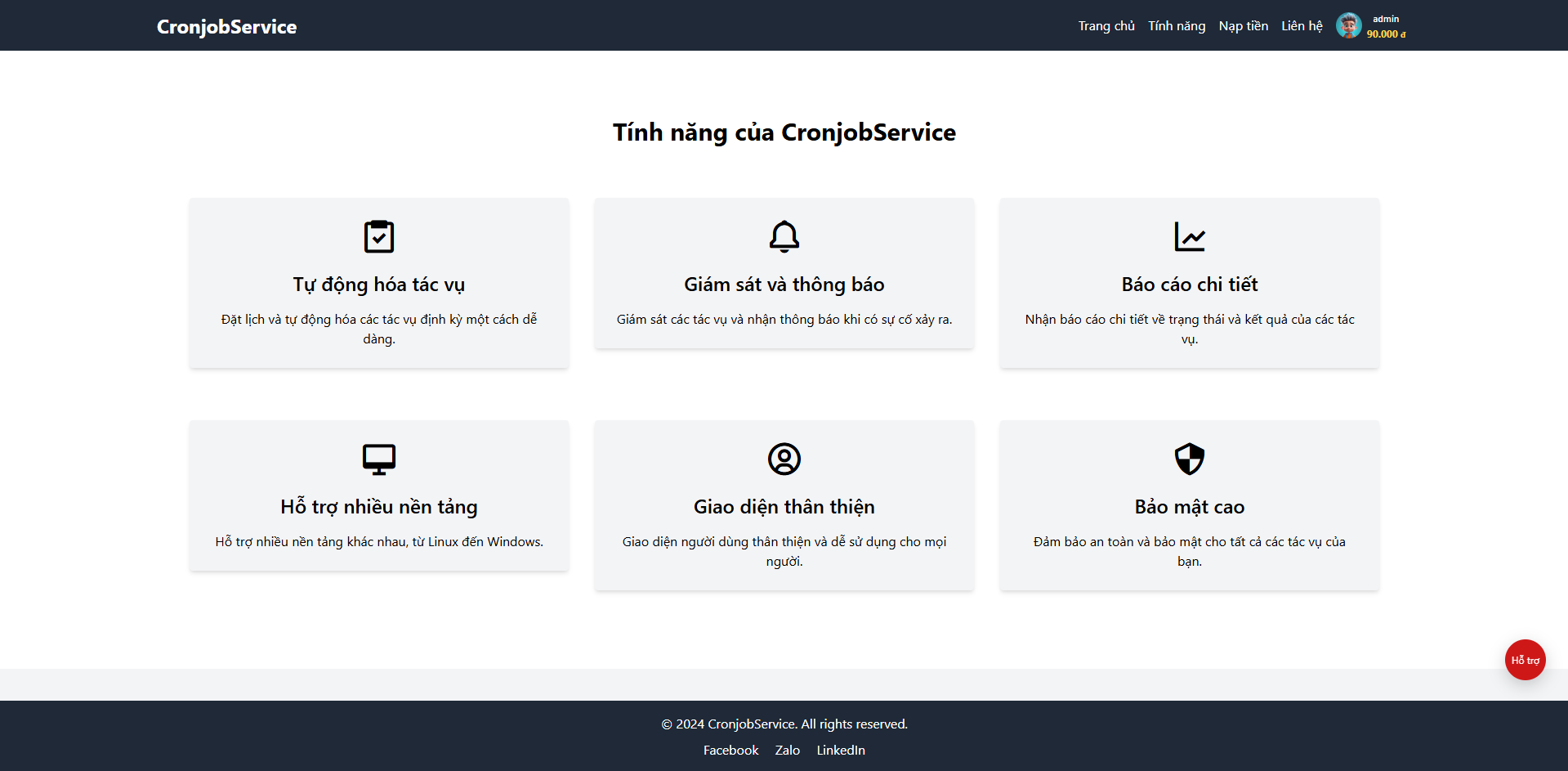Click the line chart report icon
This screenshot has width=1568, height=771.
tap(1189, 237)
